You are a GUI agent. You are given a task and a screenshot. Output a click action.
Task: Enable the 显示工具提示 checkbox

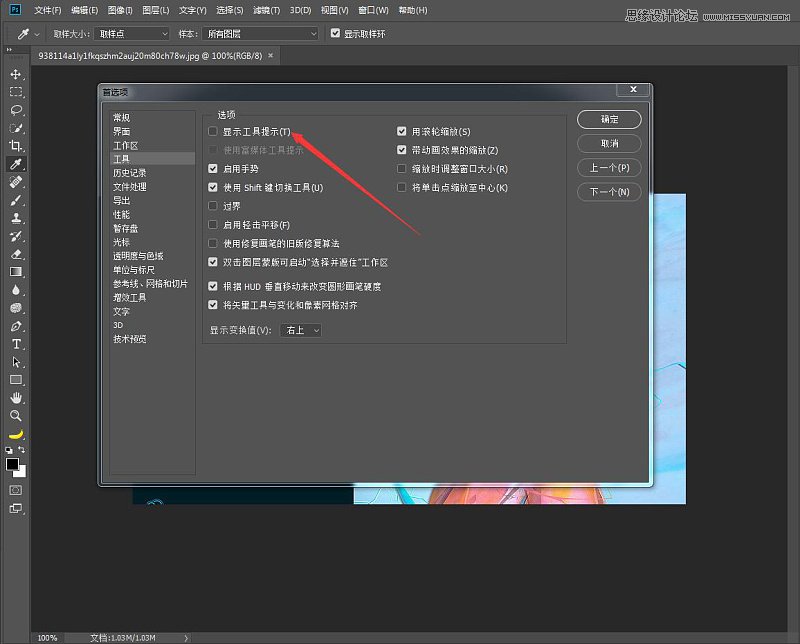click(213, 131)
